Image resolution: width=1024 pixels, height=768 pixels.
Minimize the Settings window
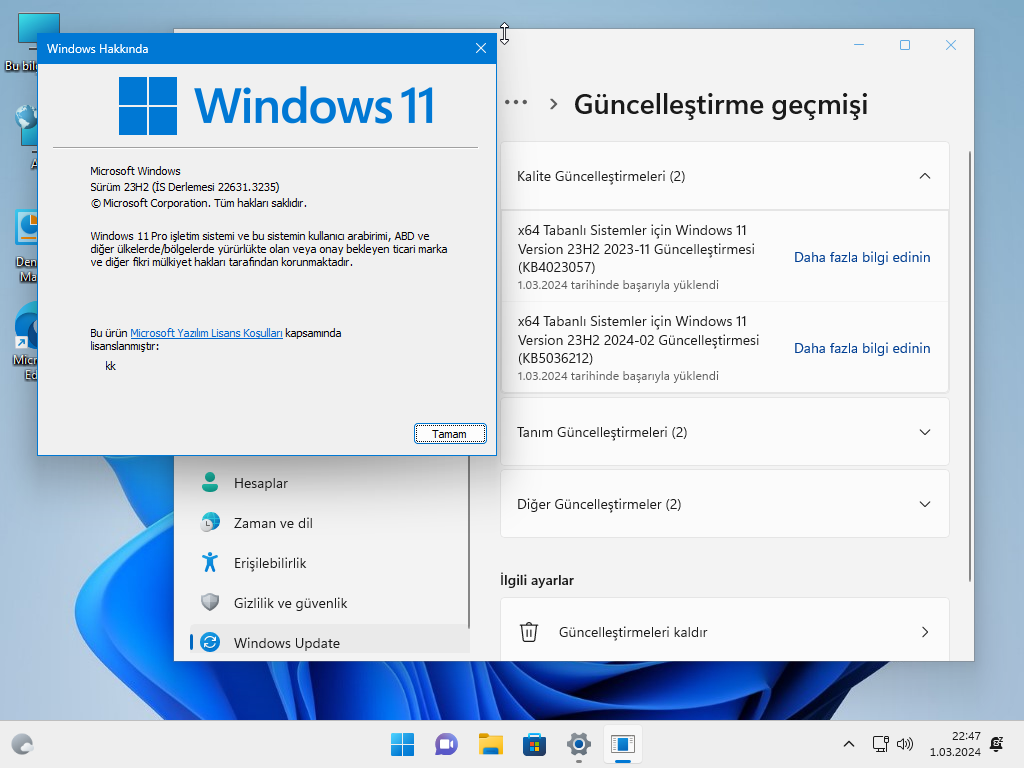[x=859, y=45]
